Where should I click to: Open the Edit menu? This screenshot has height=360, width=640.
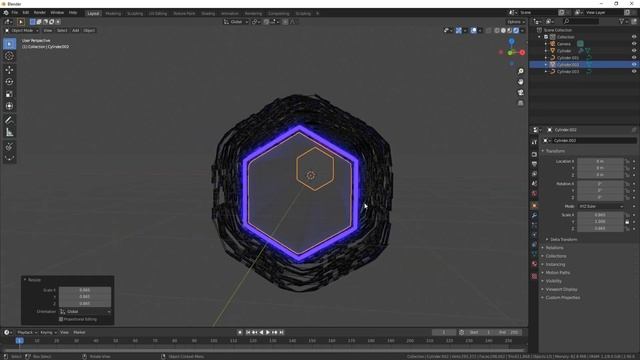(26, 13)
